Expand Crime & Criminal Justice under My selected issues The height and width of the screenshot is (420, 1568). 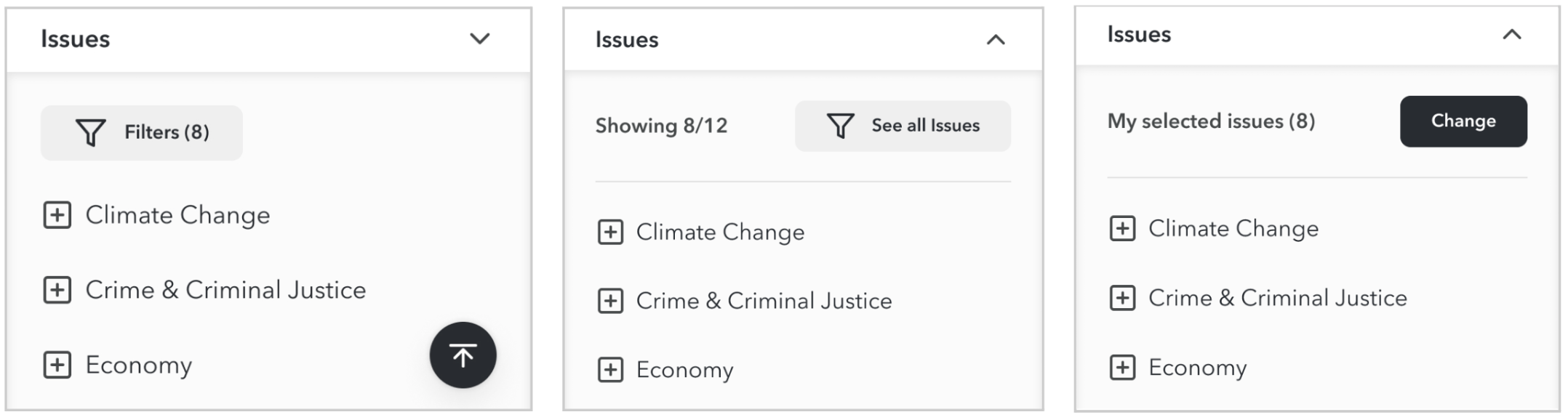[x=1122, y=298]
